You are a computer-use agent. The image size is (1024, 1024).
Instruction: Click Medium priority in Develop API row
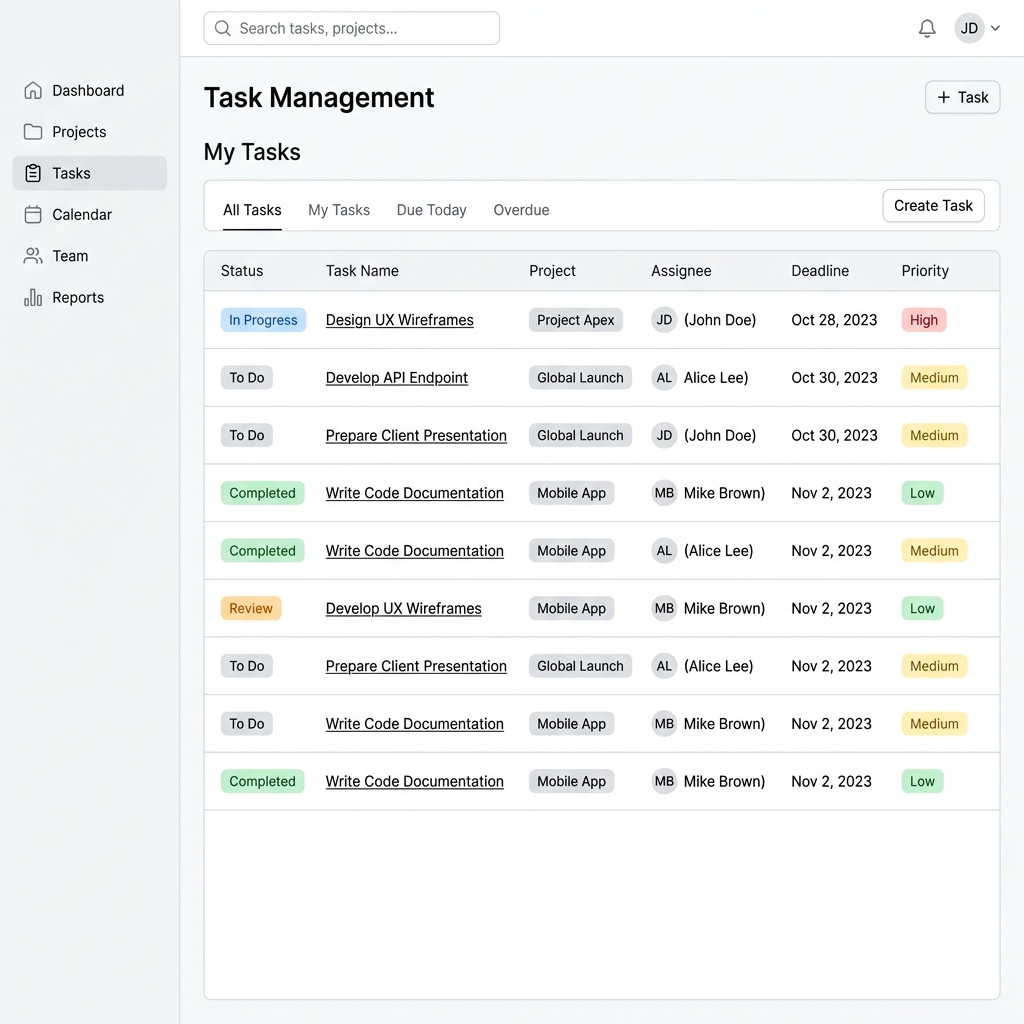tap(934, 377)
